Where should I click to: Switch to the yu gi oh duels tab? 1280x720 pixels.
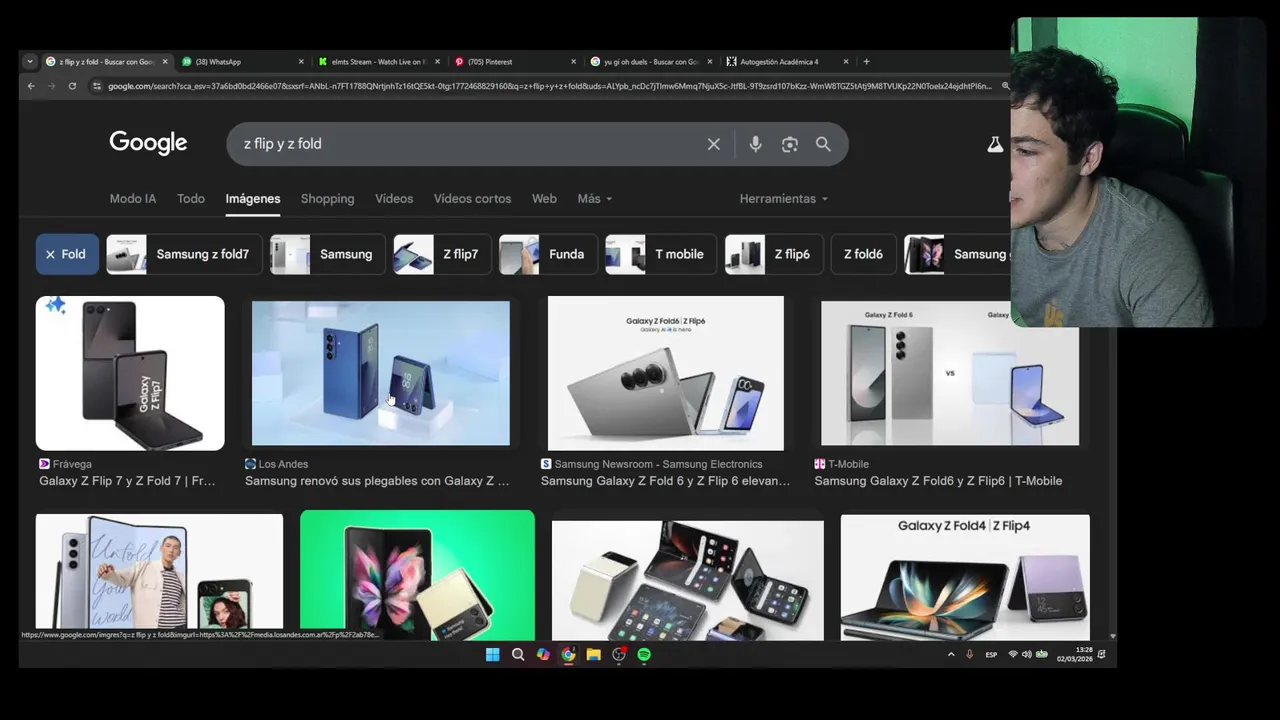[651, 62]
